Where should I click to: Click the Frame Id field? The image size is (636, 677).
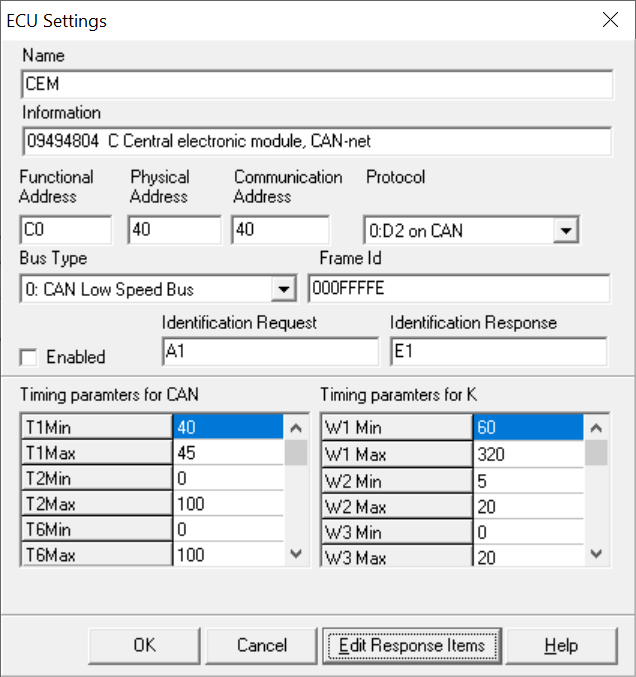tap(463, 289)
